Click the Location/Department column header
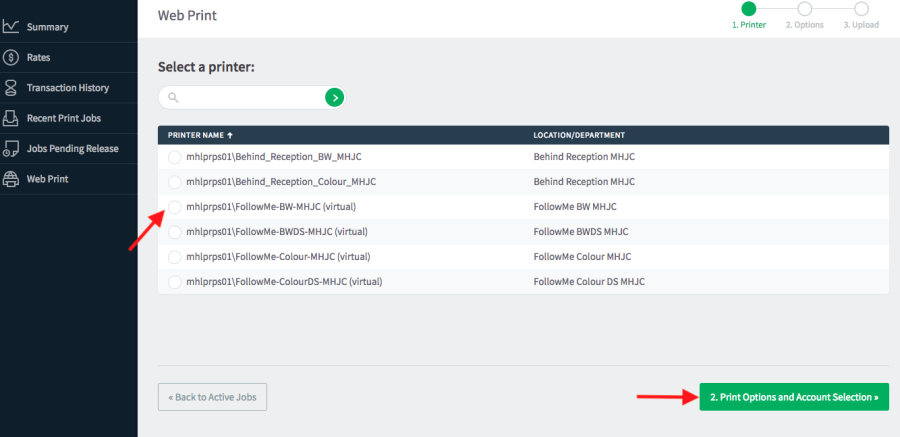The height and width of the screenshot is (437, 900). [x=579, y=135]
